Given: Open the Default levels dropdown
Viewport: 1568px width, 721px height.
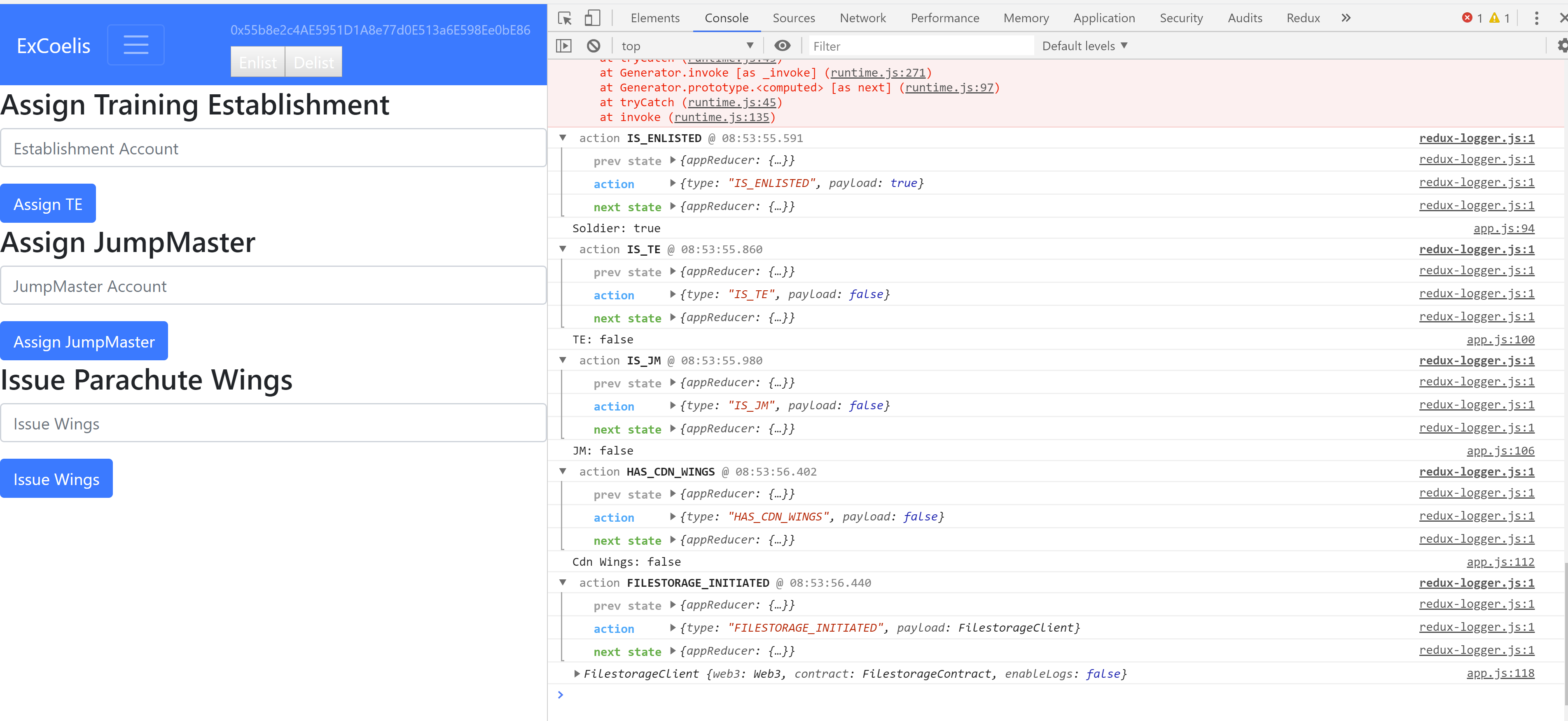Looking at the screenshot, I should point(1084,46).
